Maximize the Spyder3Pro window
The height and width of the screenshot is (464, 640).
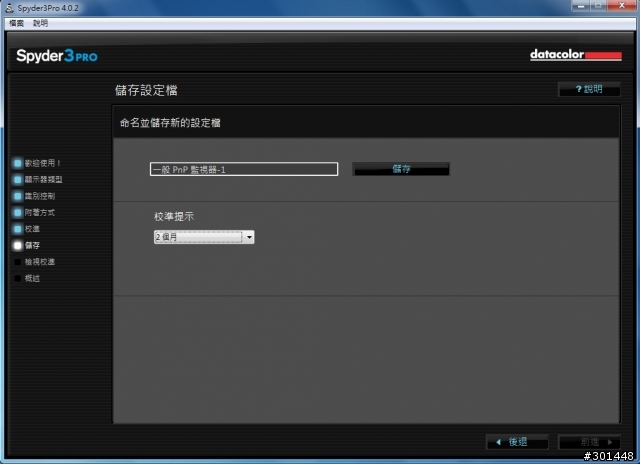click(x=598, y=6)
